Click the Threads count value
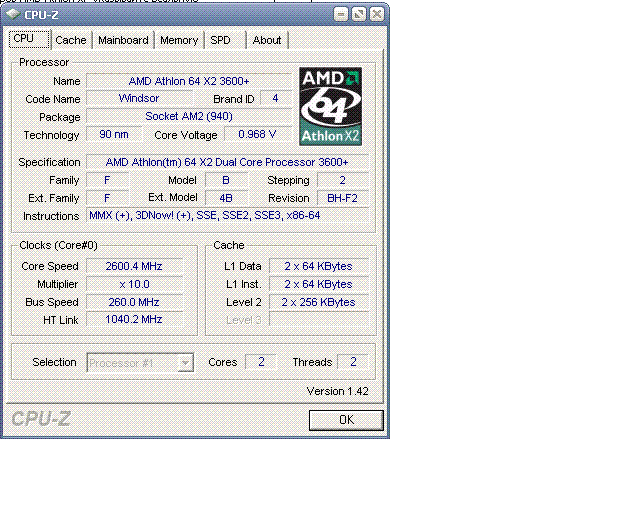This screenshot has height=512, width=640. click(353, 362)
